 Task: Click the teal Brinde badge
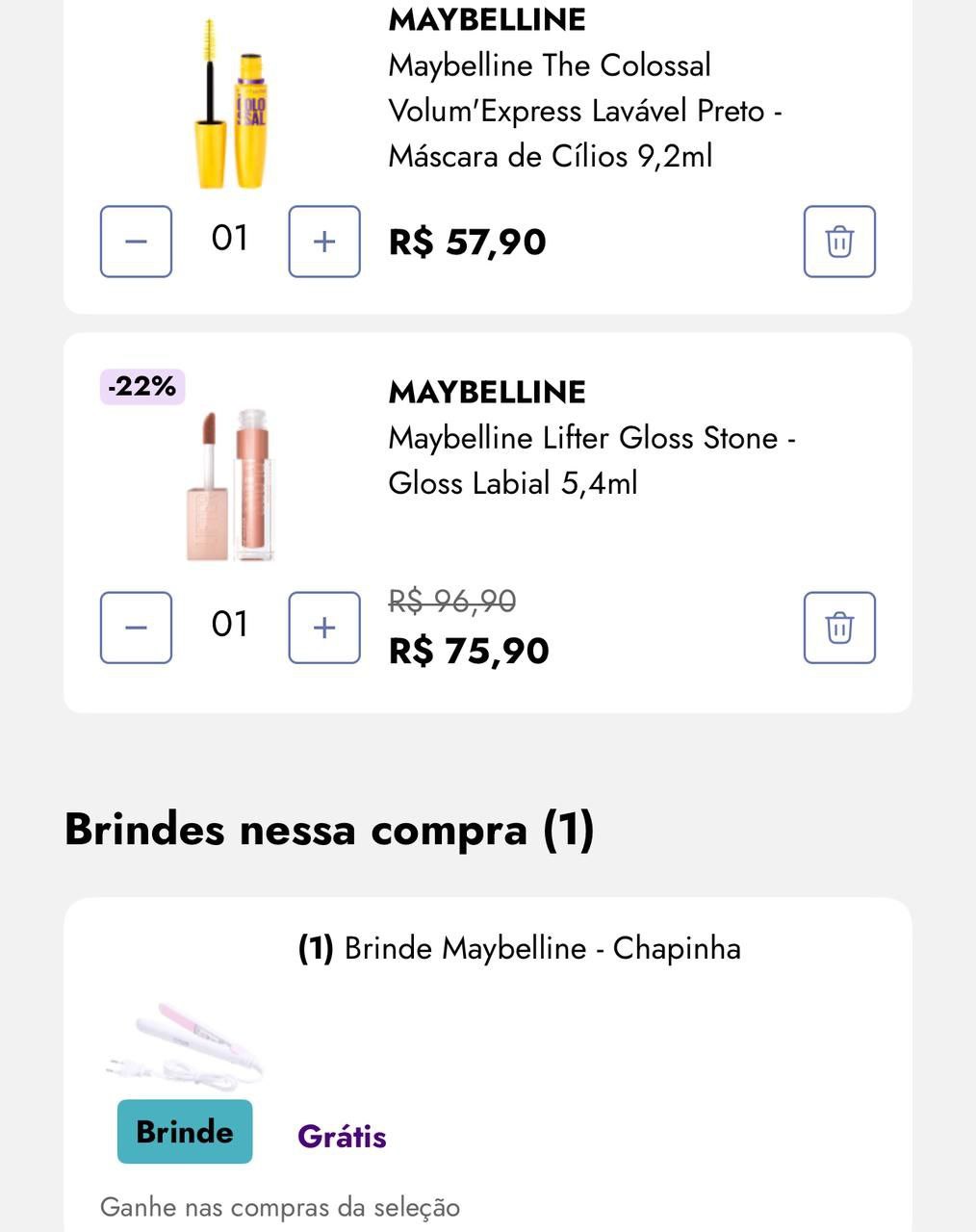click(x=185, y=1132)
